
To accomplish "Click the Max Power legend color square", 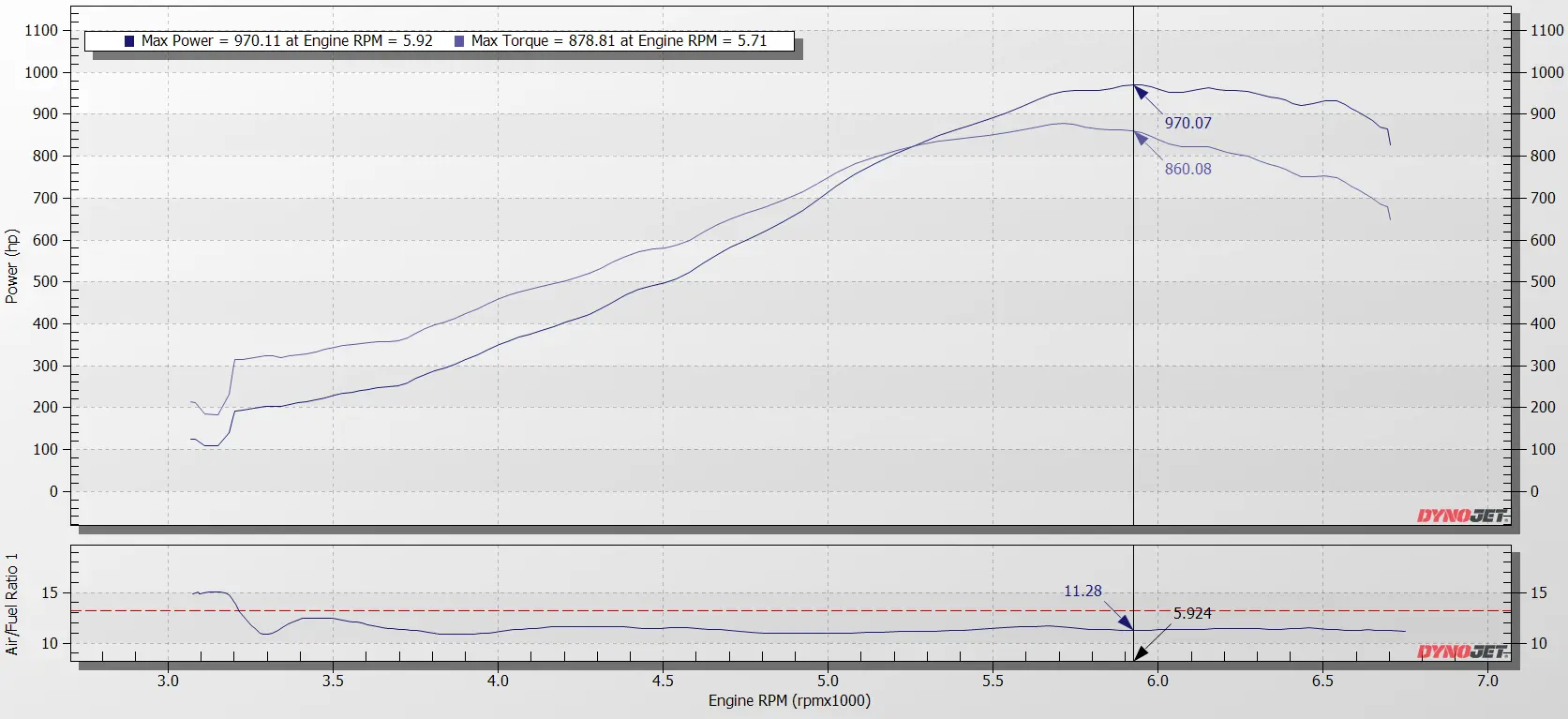I will pyautogui.click(x=129, y=41).
